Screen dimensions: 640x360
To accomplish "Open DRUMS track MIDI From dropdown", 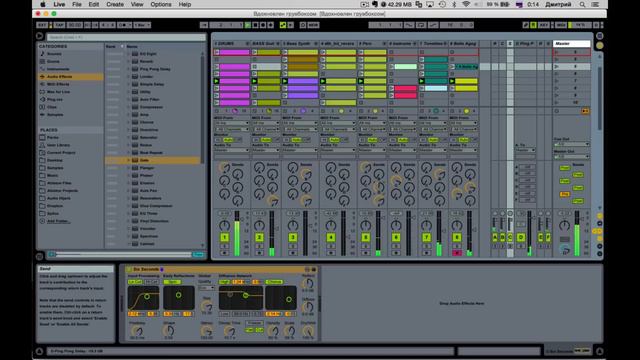I will click(x=231, y=123).
